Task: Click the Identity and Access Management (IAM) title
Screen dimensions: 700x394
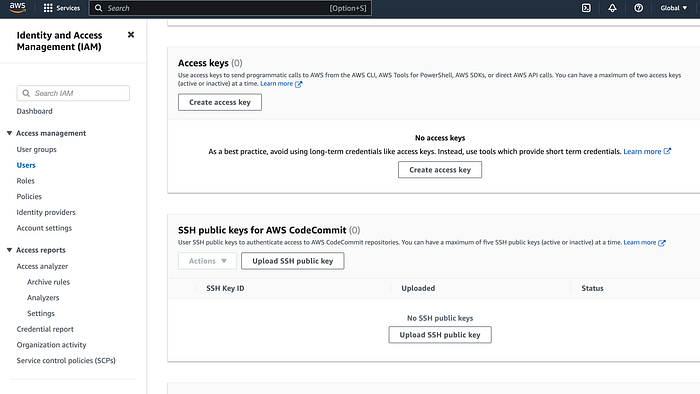Action: [x=59, y=41]
